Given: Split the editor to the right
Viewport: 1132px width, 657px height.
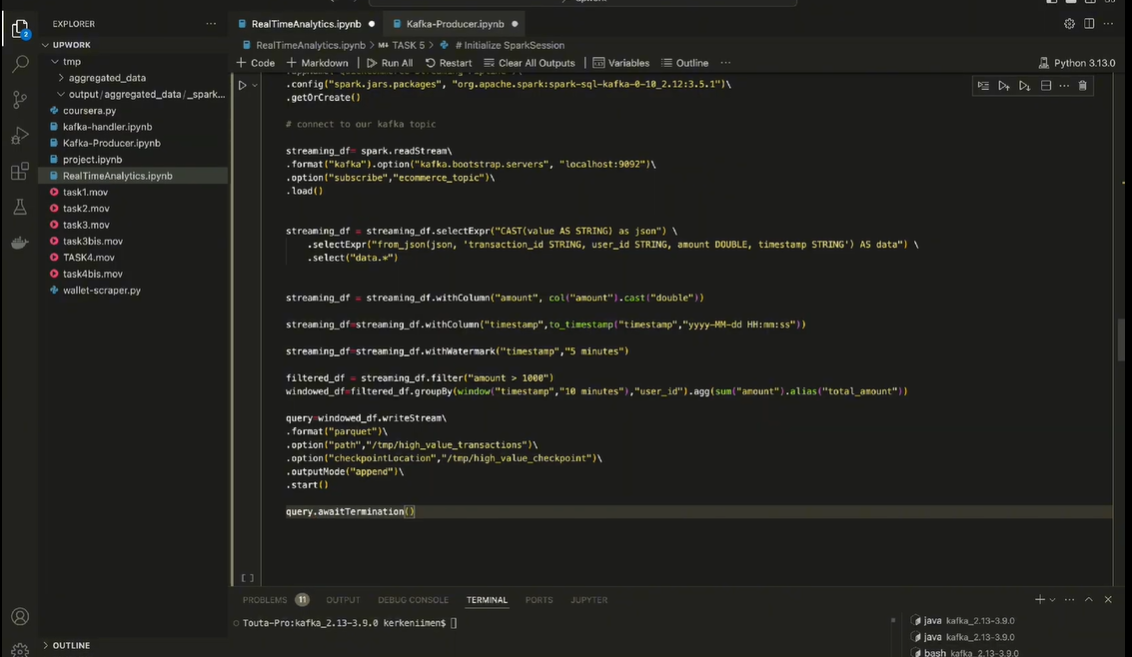Looking at the screenshot, I should coord(1089,23).
